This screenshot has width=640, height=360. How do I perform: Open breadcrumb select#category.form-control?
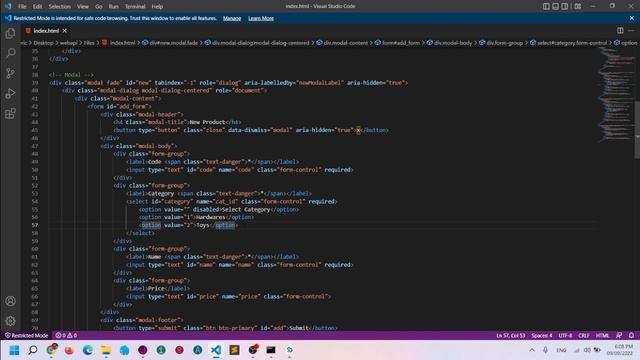tap(568, 43)
